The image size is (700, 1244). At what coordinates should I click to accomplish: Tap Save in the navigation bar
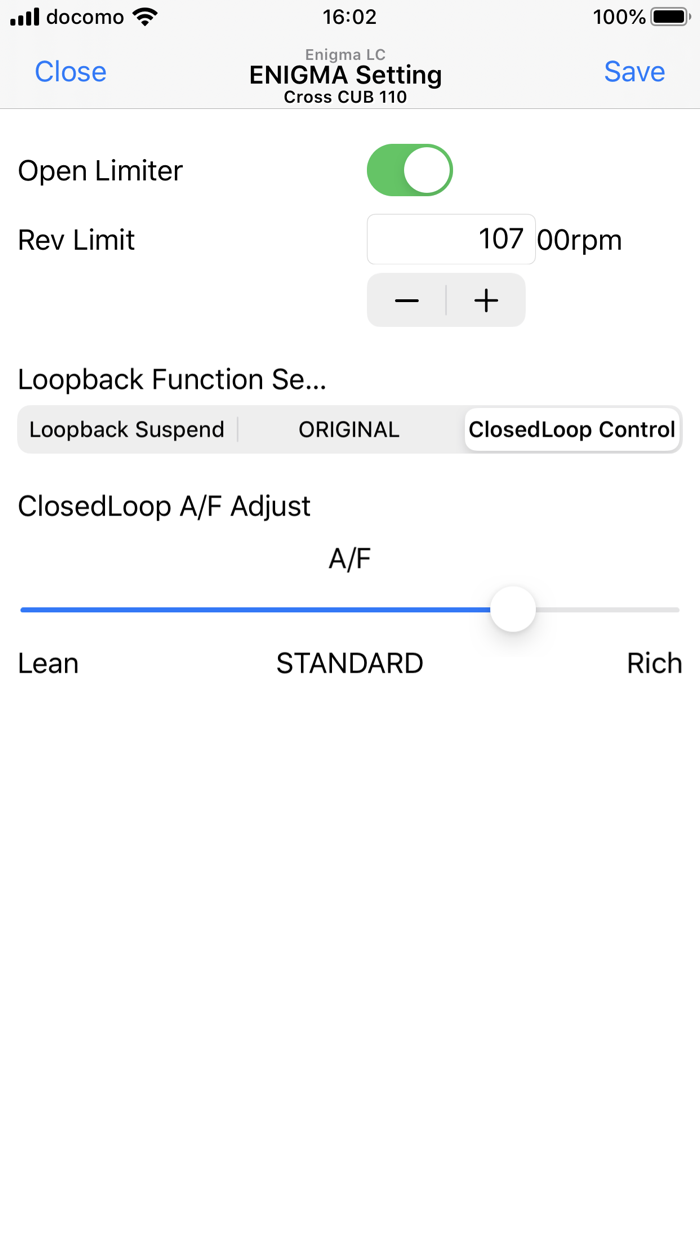(634, 72)
